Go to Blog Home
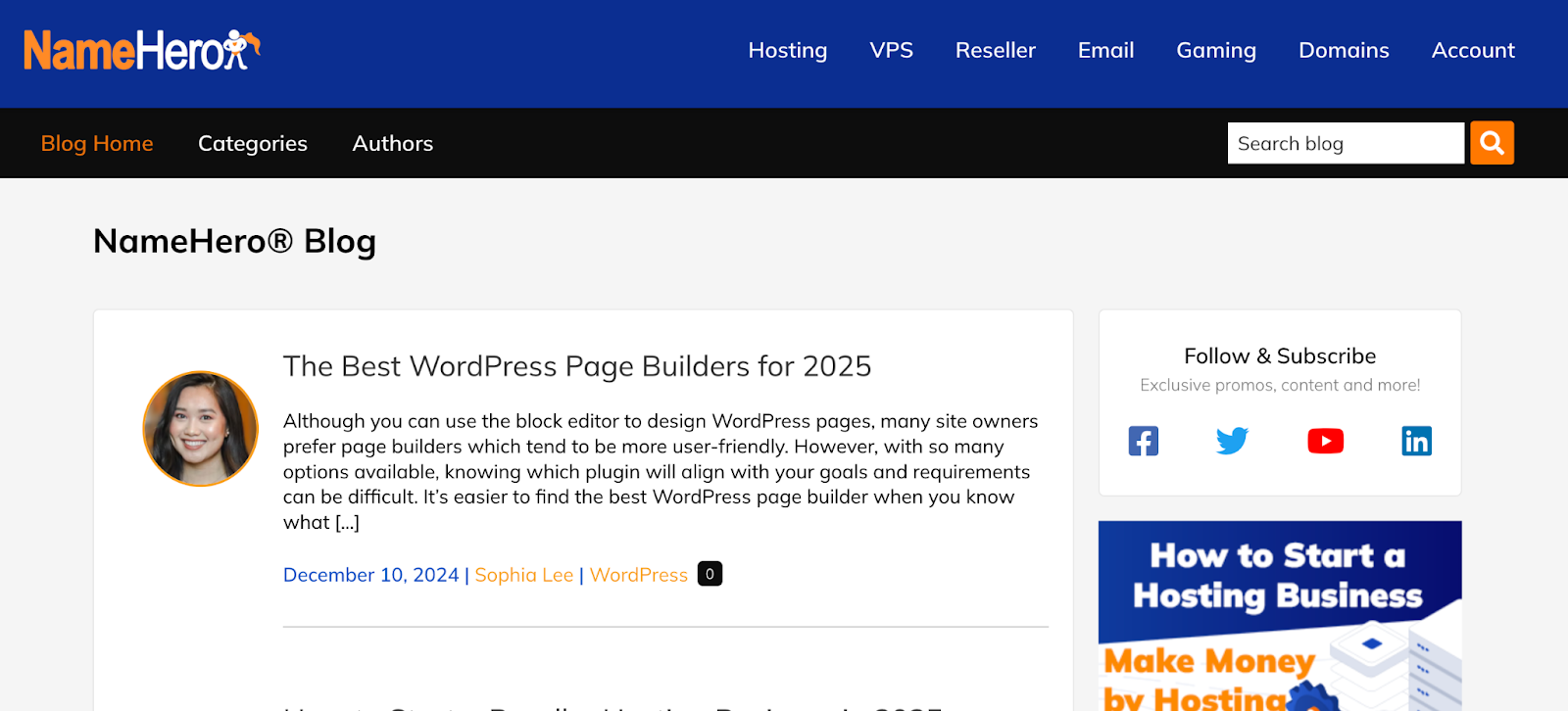The image size is (1568, 711). pos(97,143)
